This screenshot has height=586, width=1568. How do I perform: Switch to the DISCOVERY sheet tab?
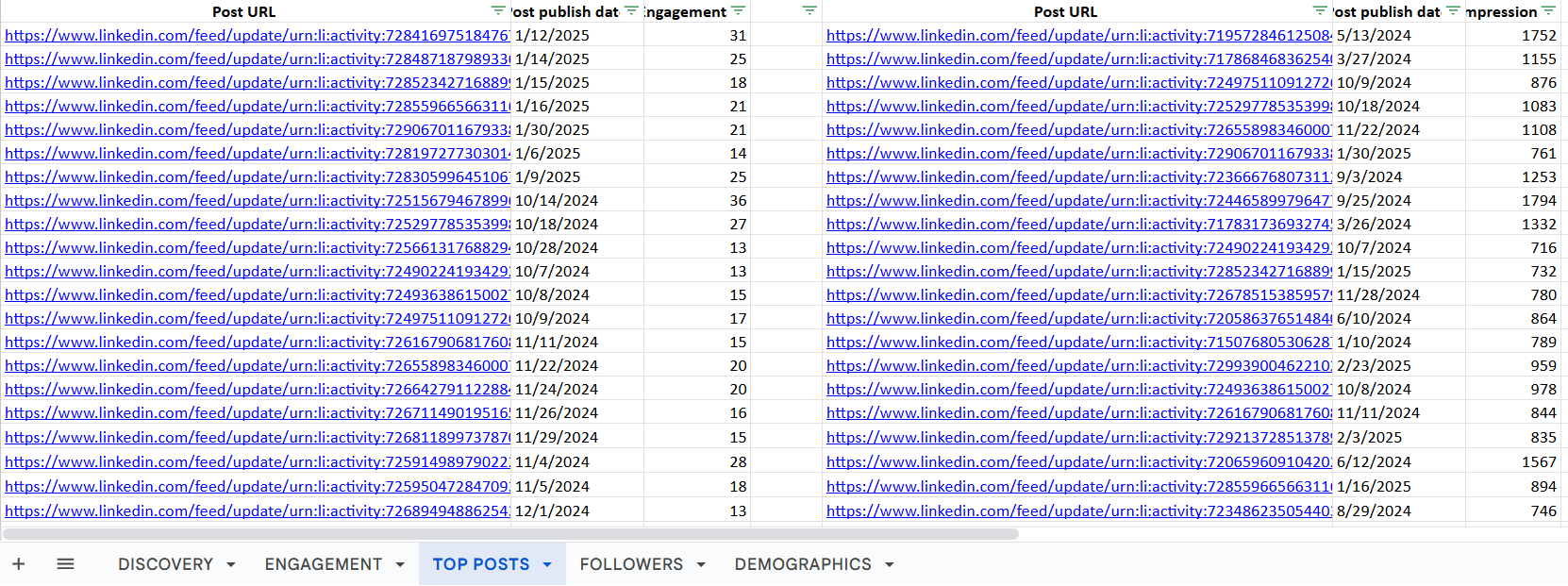point(165,564)
